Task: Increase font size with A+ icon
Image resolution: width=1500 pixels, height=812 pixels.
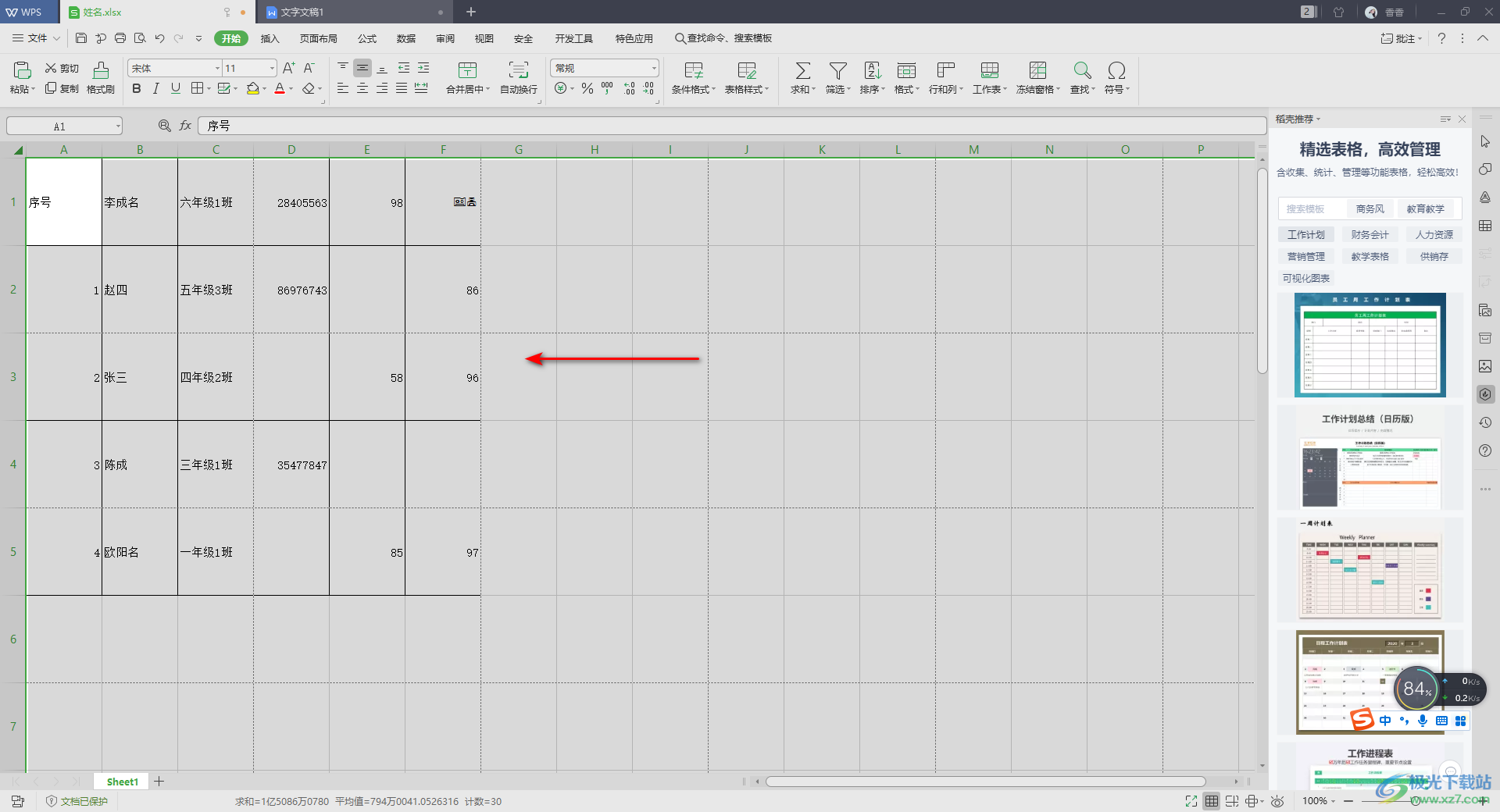Action: point(289,69)
